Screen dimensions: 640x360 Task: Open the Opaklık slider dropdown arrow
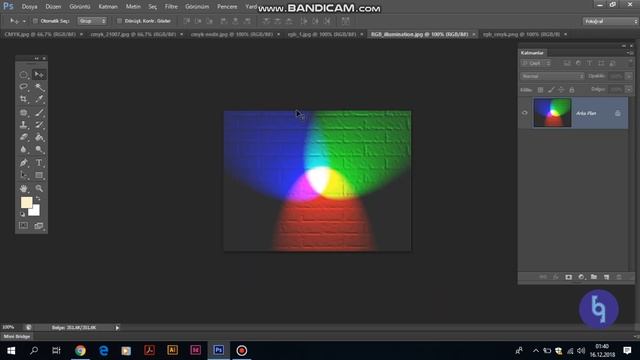(x=629, y=76)
